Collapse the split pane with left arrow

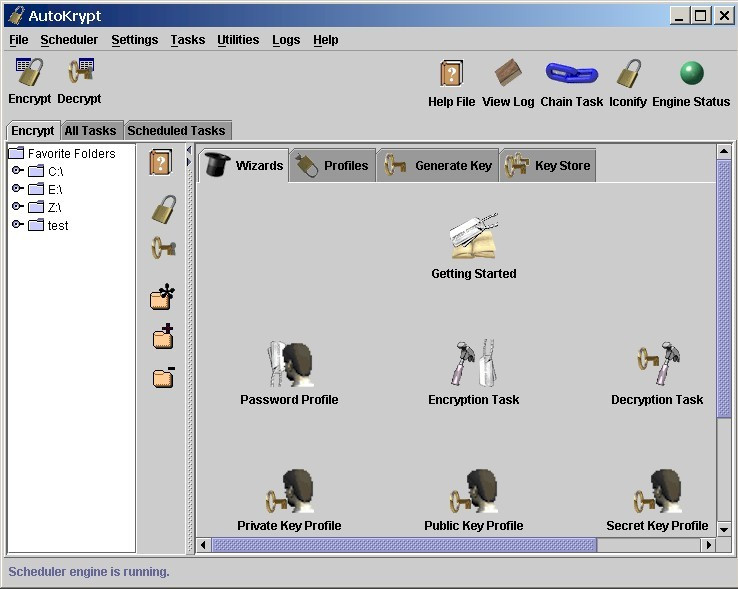(x=189, y=150)
